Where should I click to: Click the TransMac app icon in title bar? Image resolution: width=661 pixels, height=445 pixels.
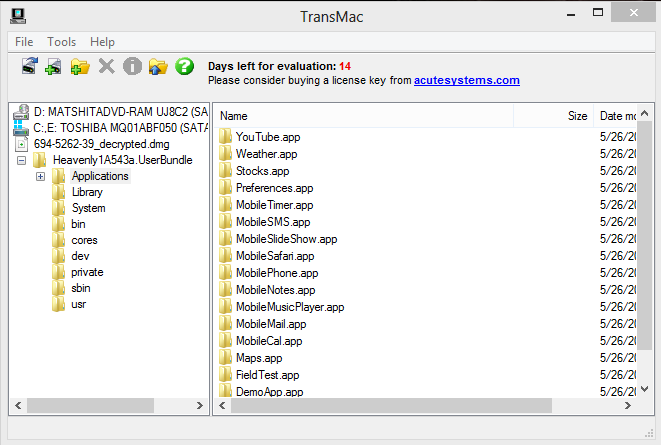pos(18,16)
